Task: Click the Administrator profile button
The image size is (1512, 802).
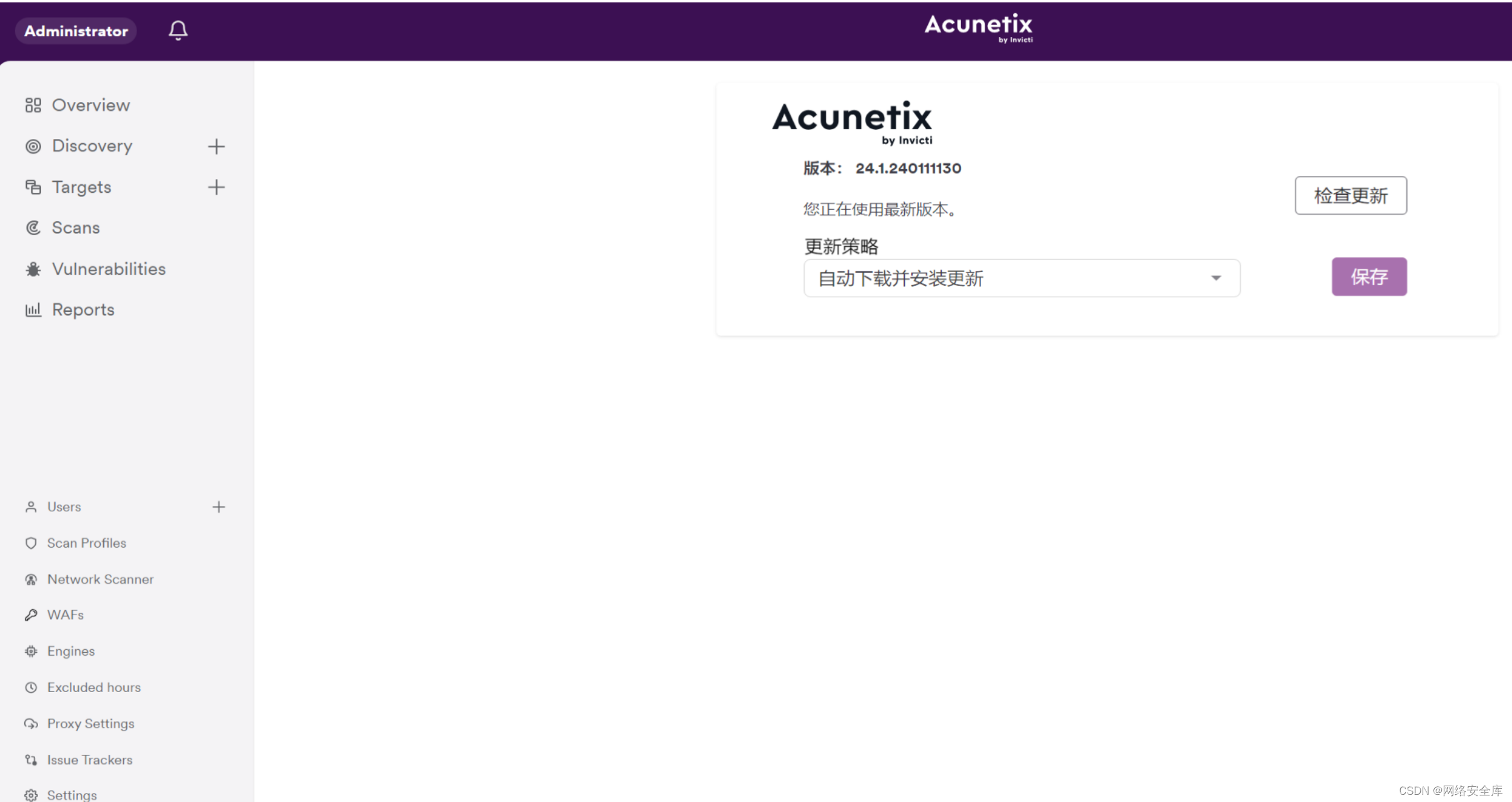Action: click(76, 31)
